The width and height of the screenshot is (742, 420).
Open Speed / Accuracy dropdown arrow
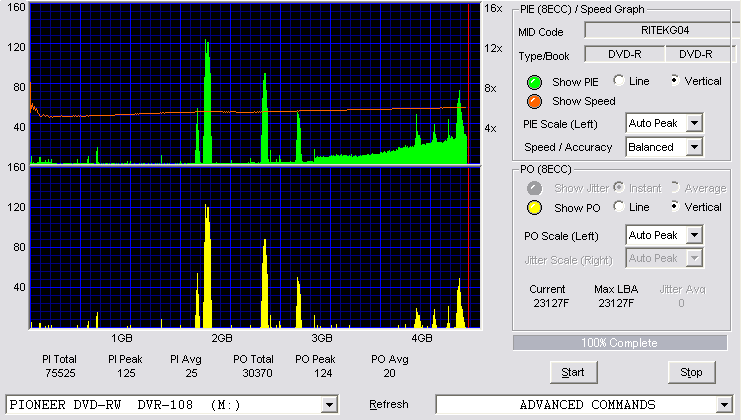click(694, 147)
